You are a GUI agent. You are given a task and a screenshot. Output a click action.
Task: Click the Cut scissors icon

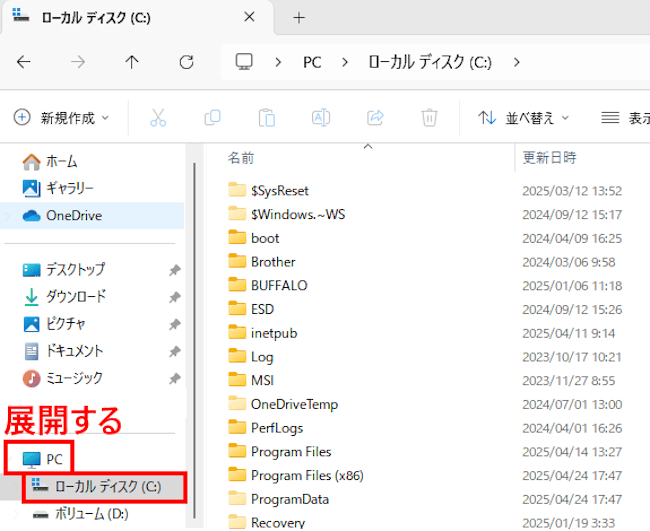pos(158,118)
